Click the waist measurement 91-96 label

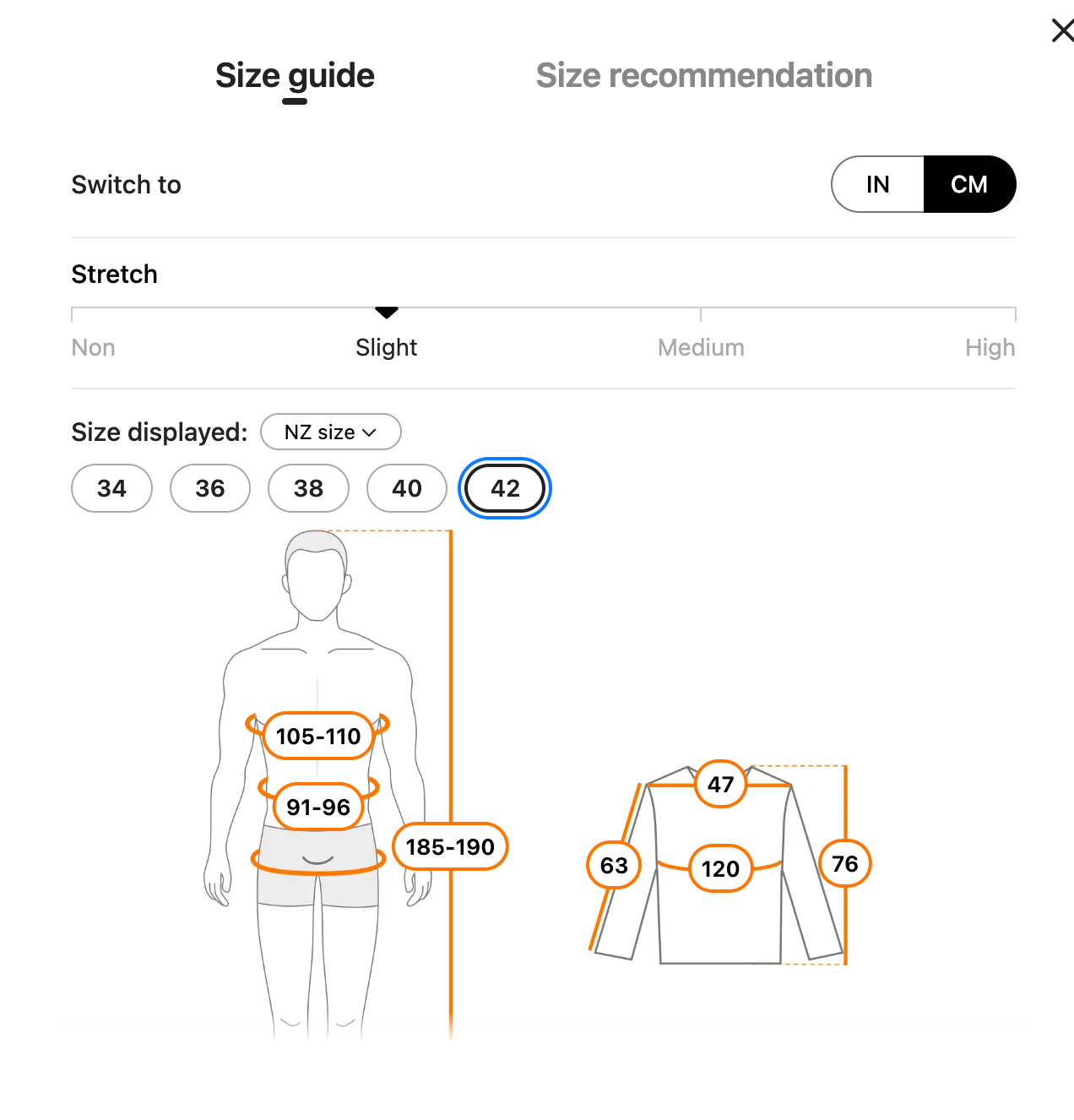[318, 807]
